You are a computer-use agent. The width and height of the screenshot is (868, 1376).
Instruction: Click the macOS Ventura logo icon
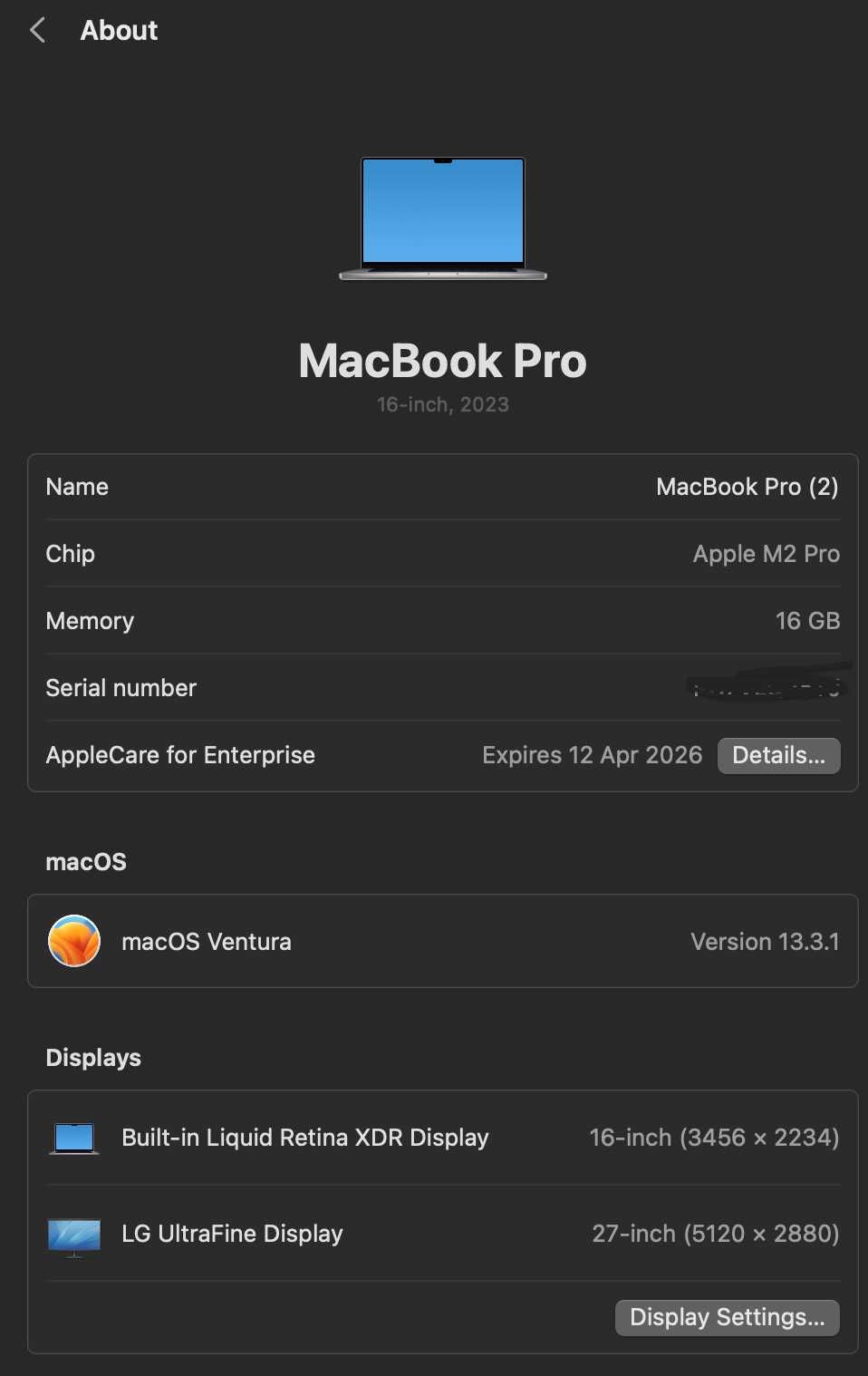pos(74,941)
